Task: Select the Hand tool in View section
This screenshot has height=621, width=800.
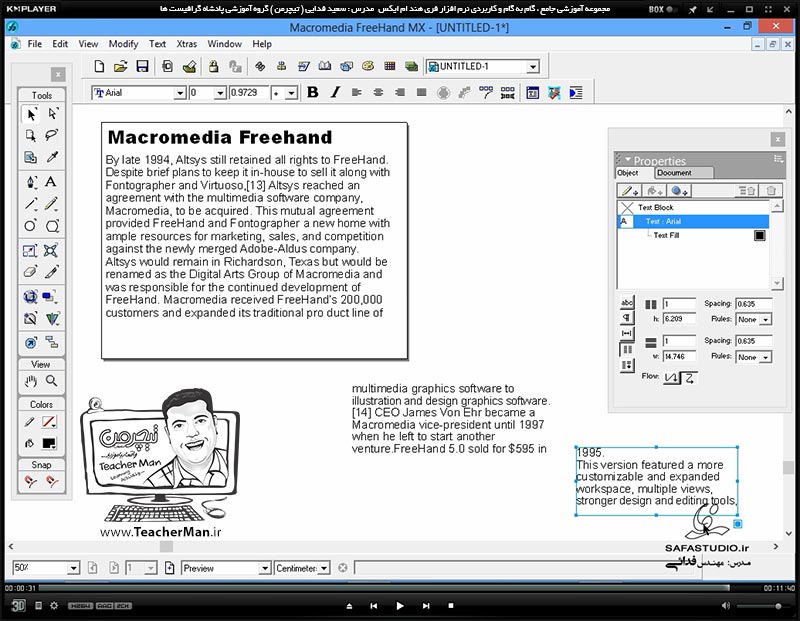Action: pyautogui.click(x=31, y=381)
